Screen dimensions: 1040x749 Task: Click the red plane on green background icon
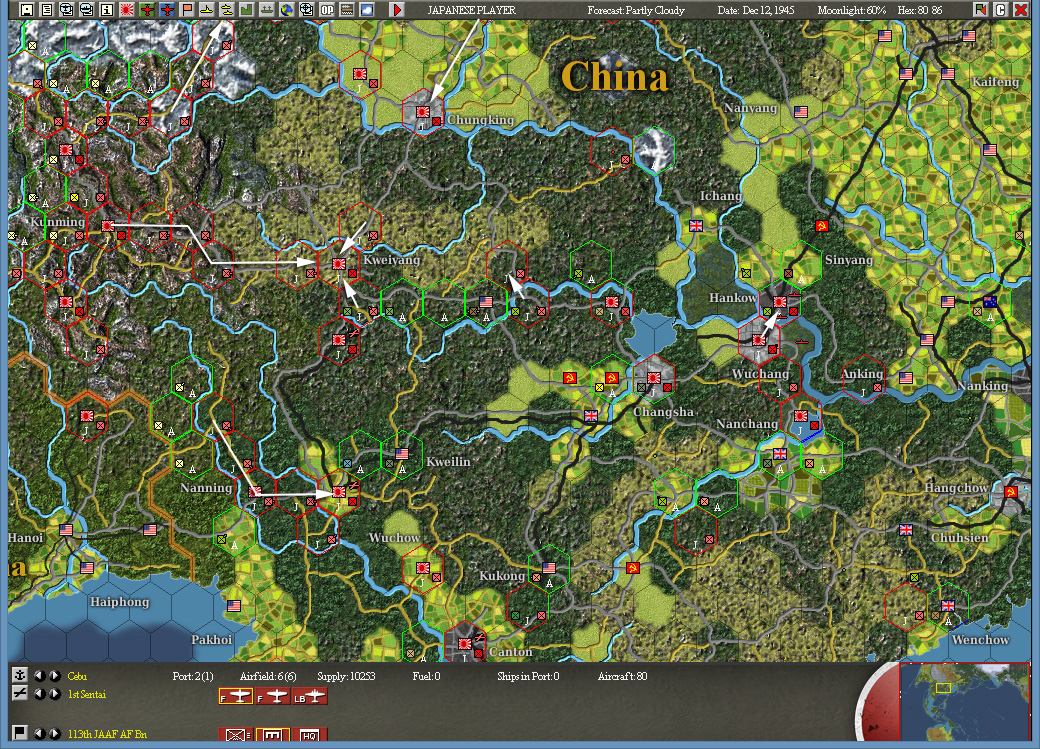(147, 10)
